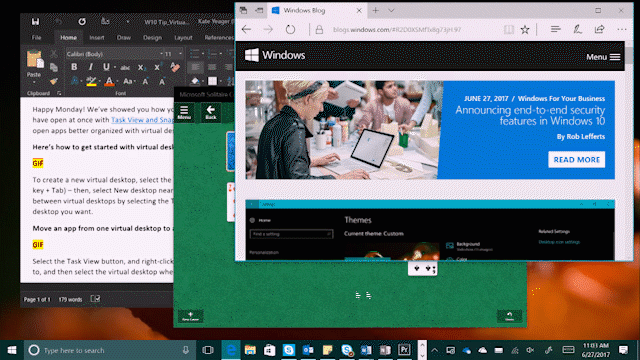The width and height of the screenshot is (640, 360).
Task: Click the Borders icon in Word's paragraph group
Action: point(213,81)
